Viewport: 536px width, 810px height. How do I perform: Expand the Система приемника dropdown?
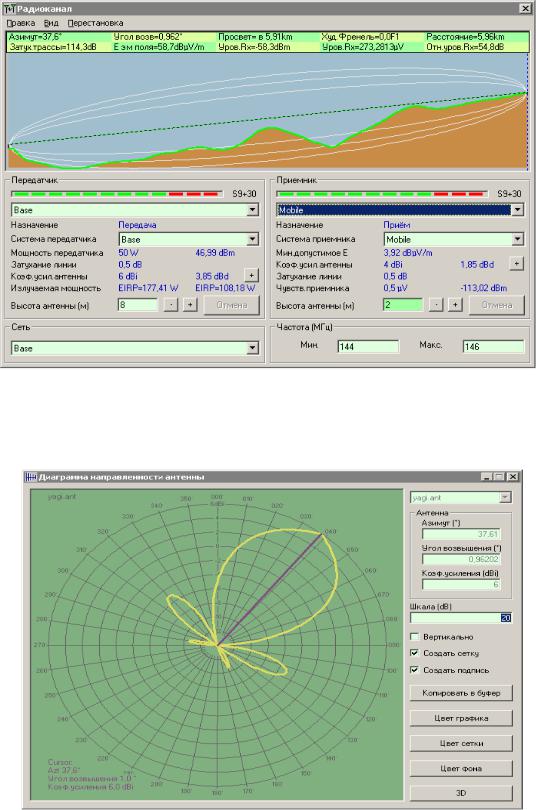[x=517, y=239]
